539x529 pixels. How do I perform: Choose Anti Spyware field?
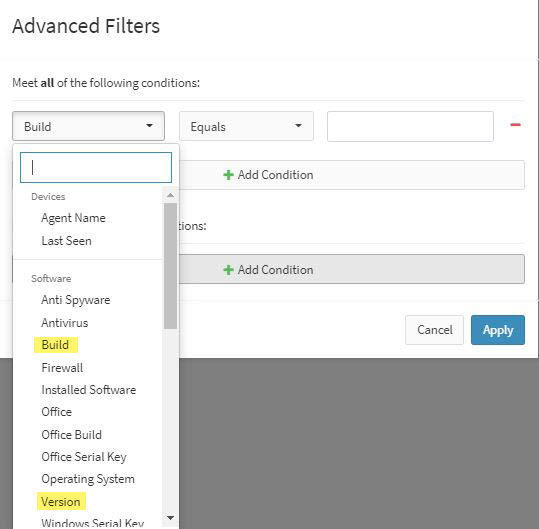click(76, 300)
